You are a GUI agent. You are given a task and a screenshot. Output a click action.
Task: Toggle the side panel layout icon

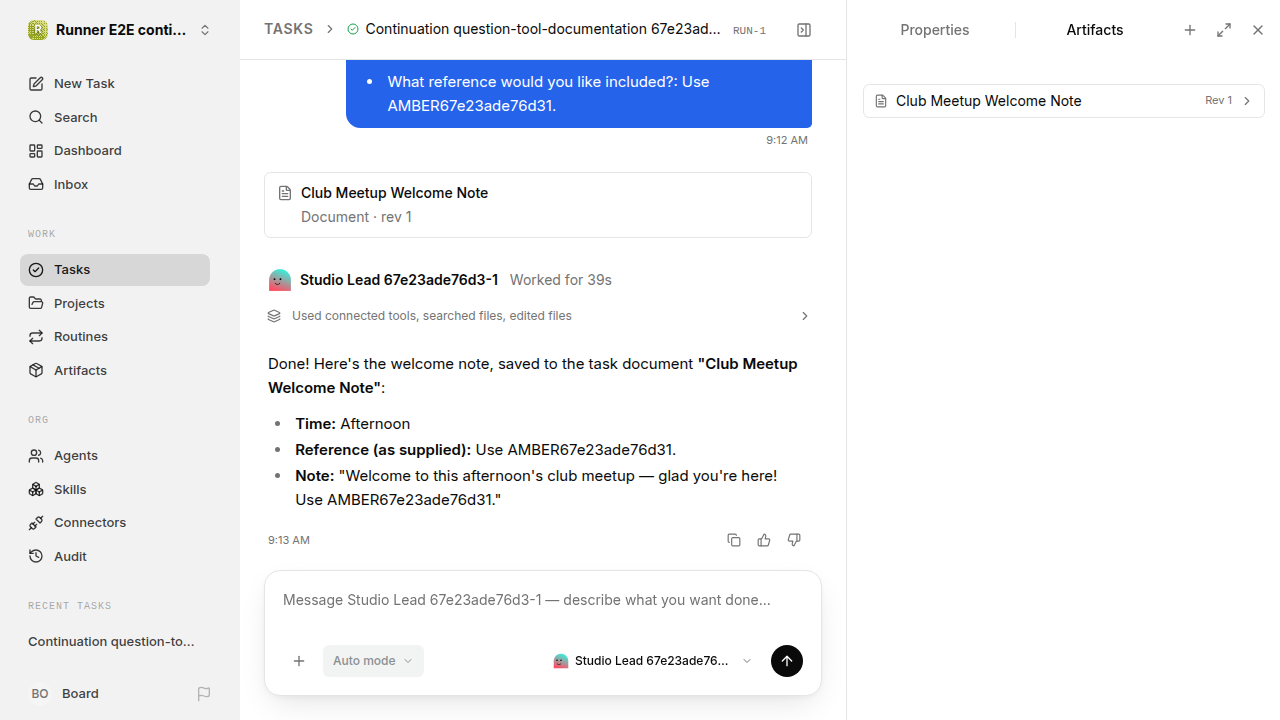(x=804, y=30)
